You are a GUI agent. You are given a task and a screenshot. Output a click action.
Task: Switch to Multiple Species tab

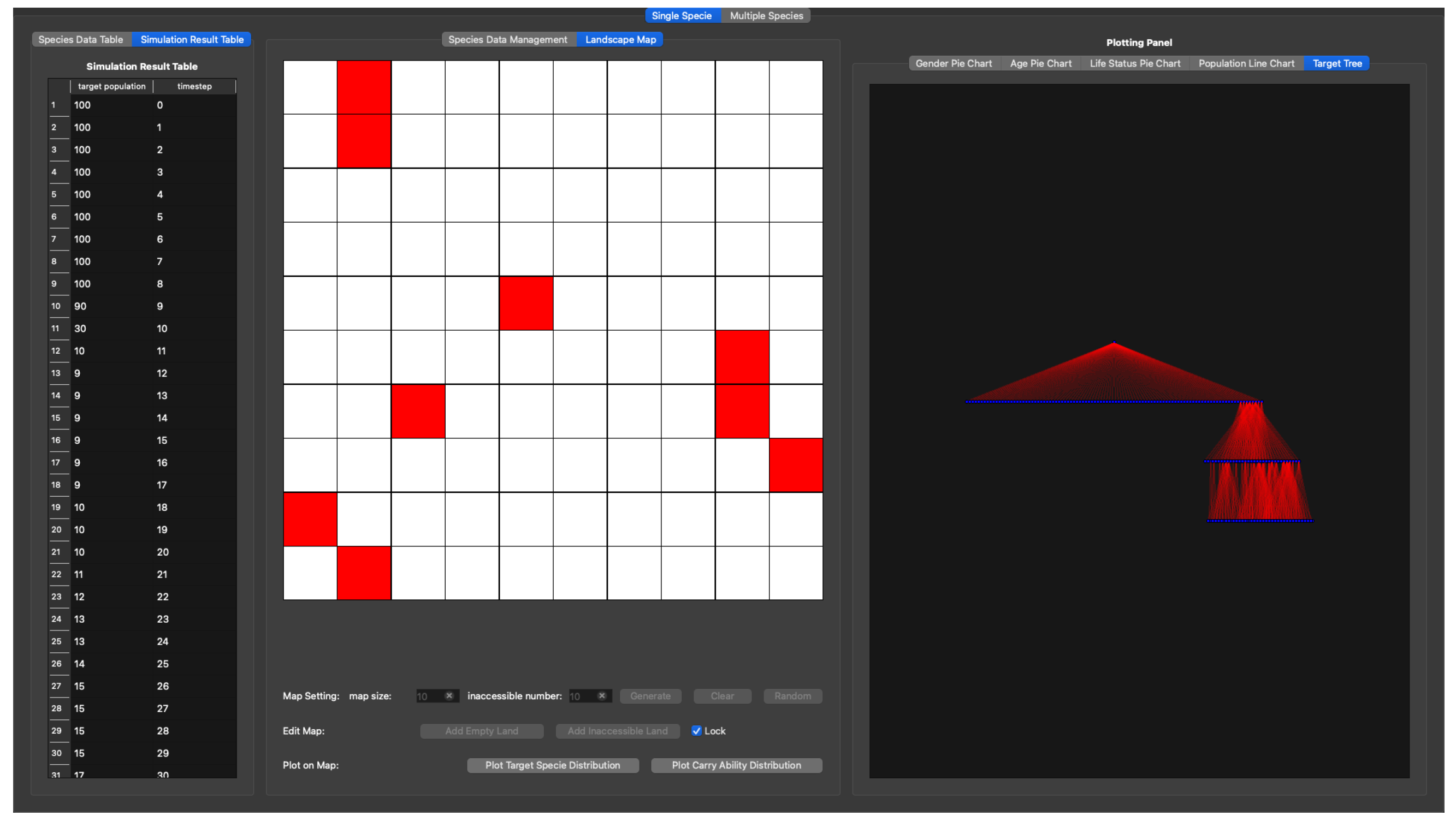pos(766,16)
